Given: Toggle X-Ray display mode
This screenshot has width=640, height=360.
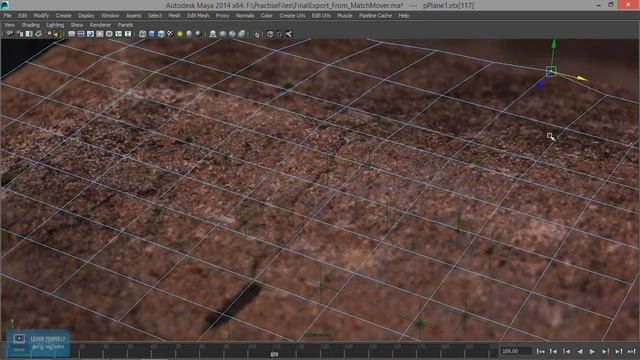Looking at the screenshot, I should click(222, 34).
